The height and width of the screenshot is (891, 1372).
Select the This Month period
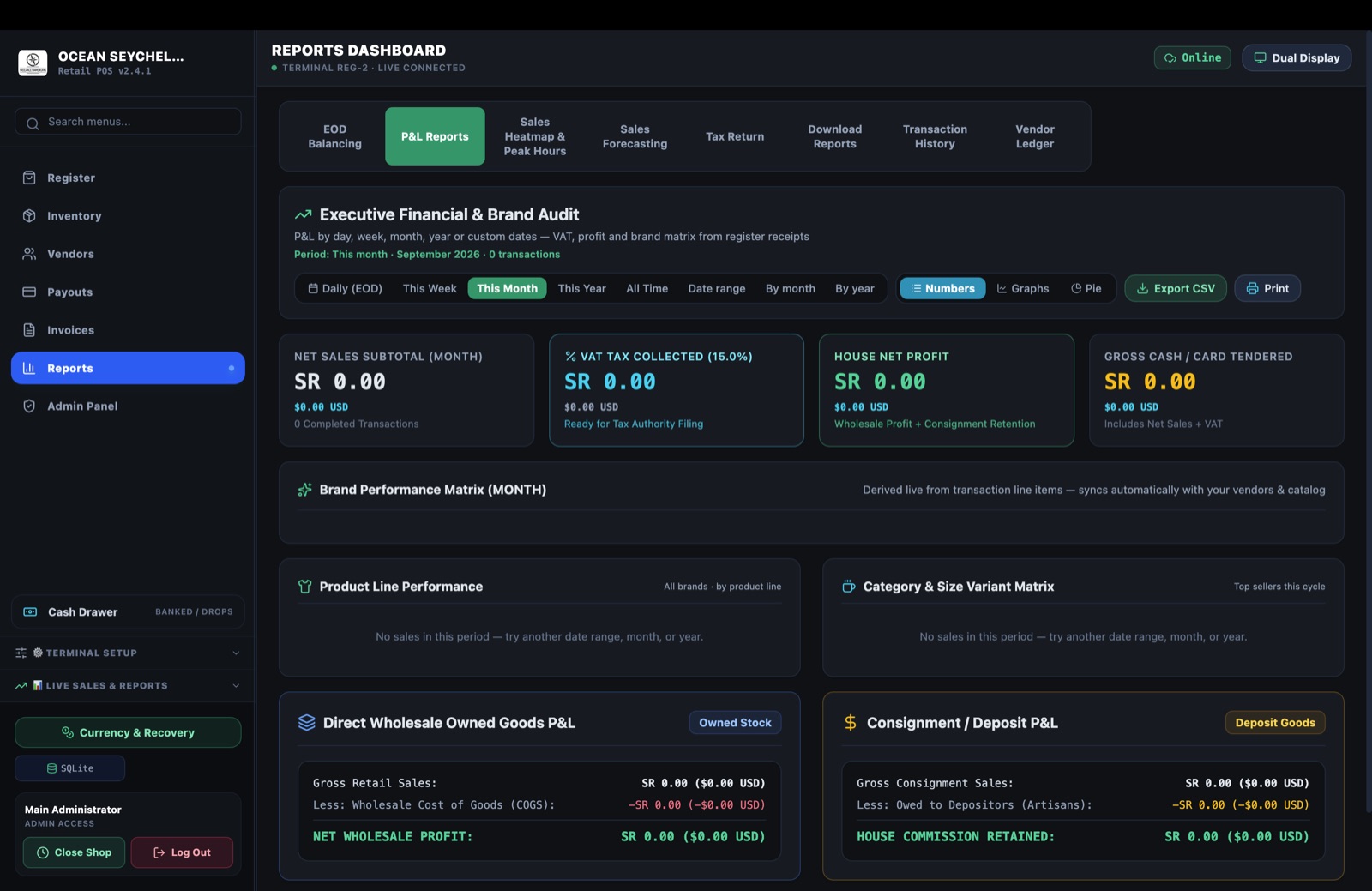click(x=507, y=288)
